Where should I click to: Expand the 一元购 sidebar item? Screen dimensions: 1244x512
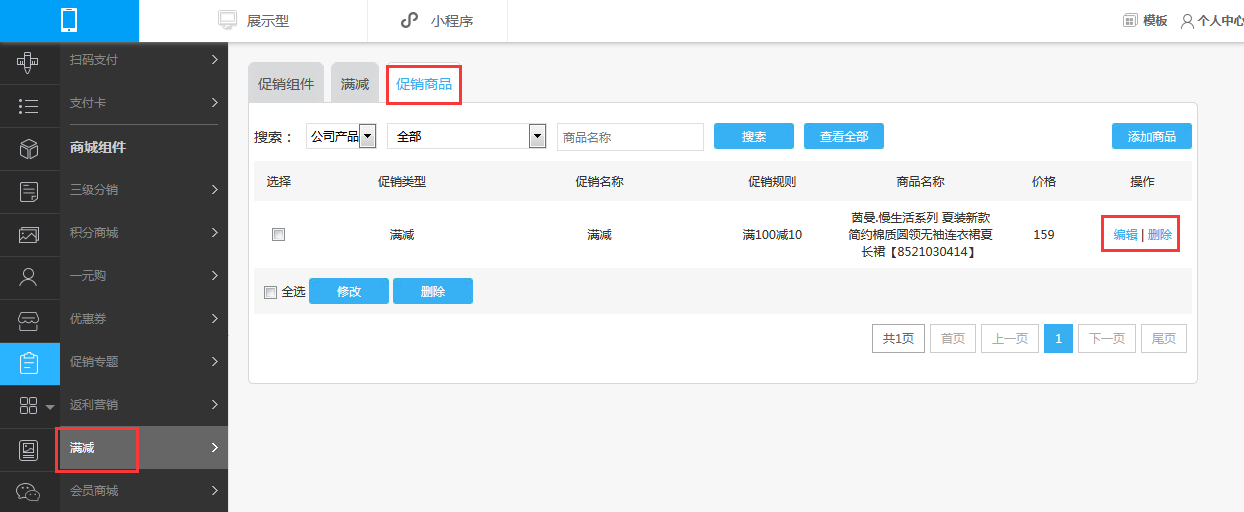pos(144,276)
